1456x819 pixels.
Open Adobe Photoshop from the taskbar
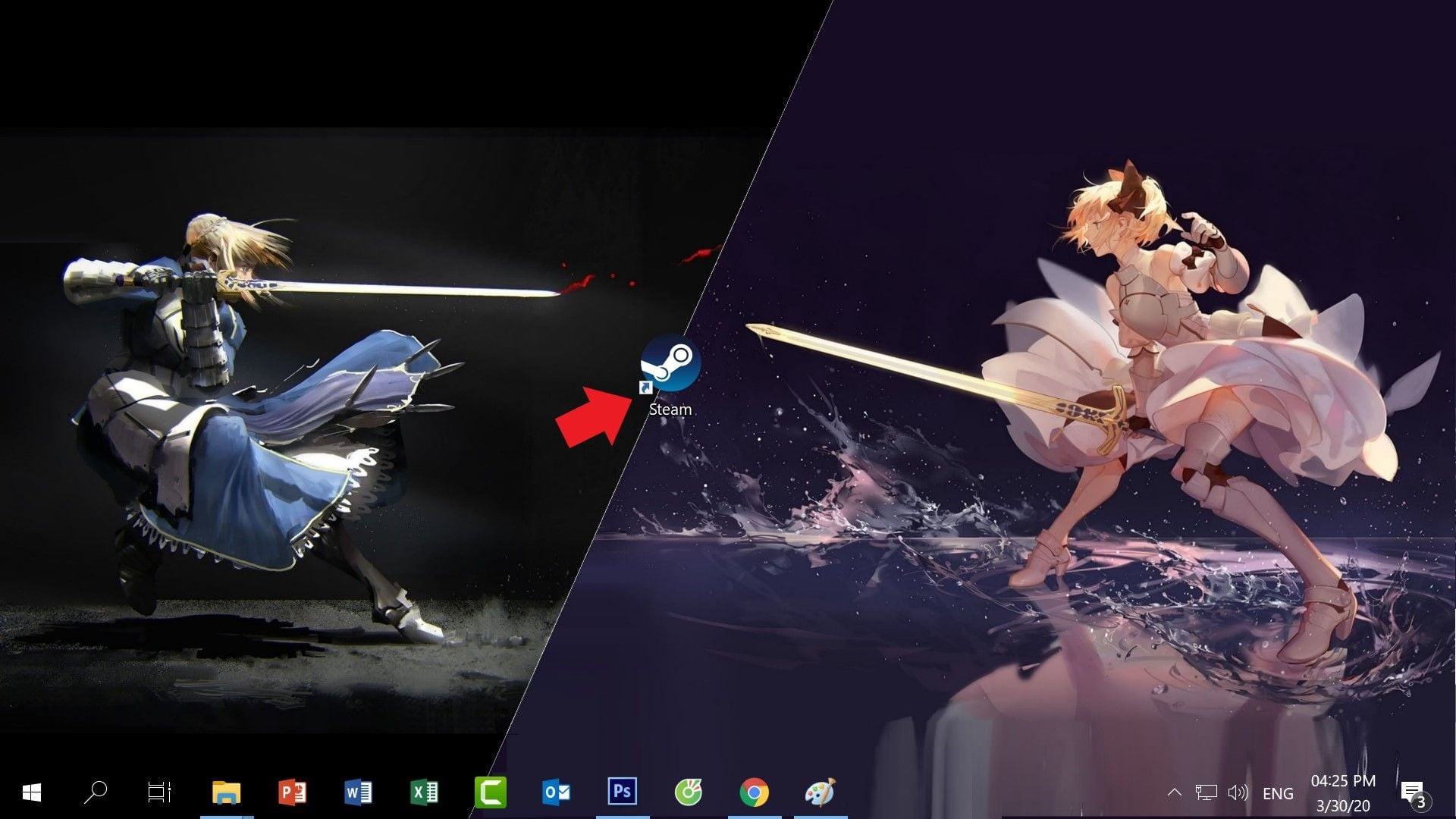coord(622,793)
